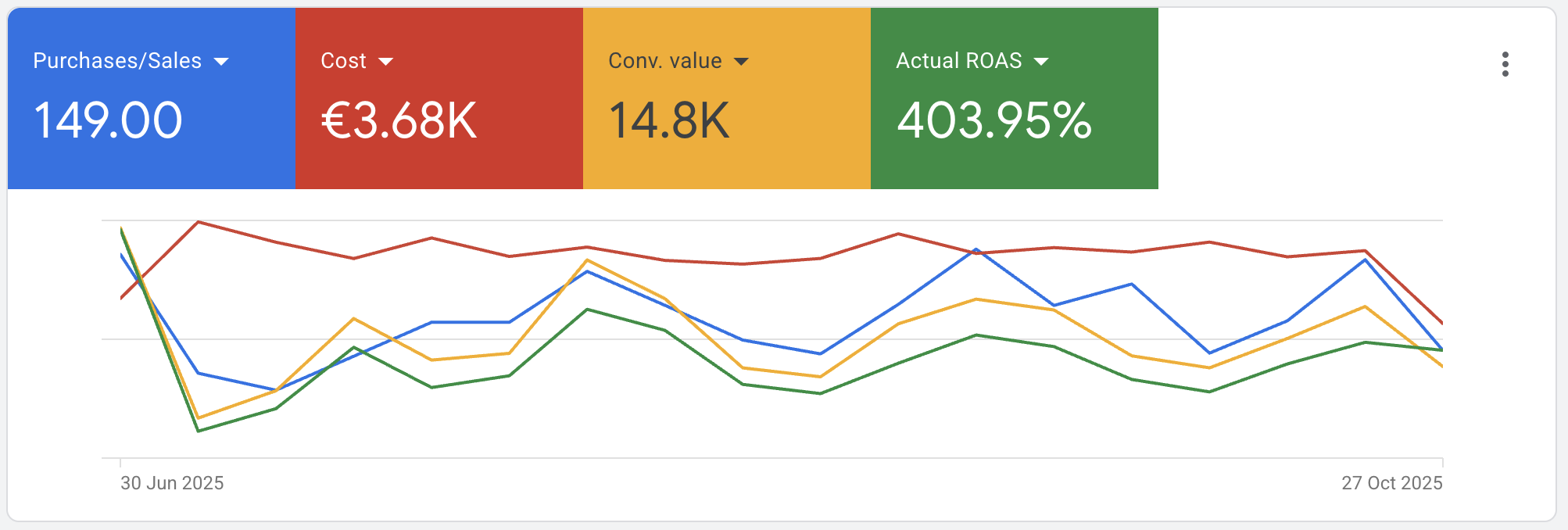Toggle the green tile via the 403.95% value
This screenshot has height=530, width=1568.
(993, 121)
